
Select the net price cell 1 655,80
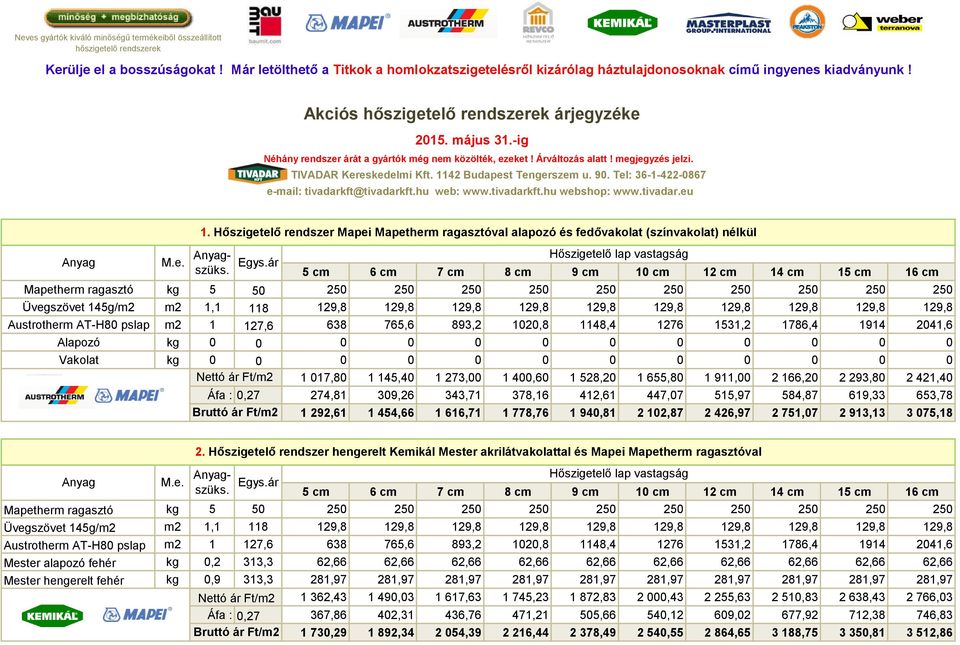pyautogui.click(x=652, y=378)
